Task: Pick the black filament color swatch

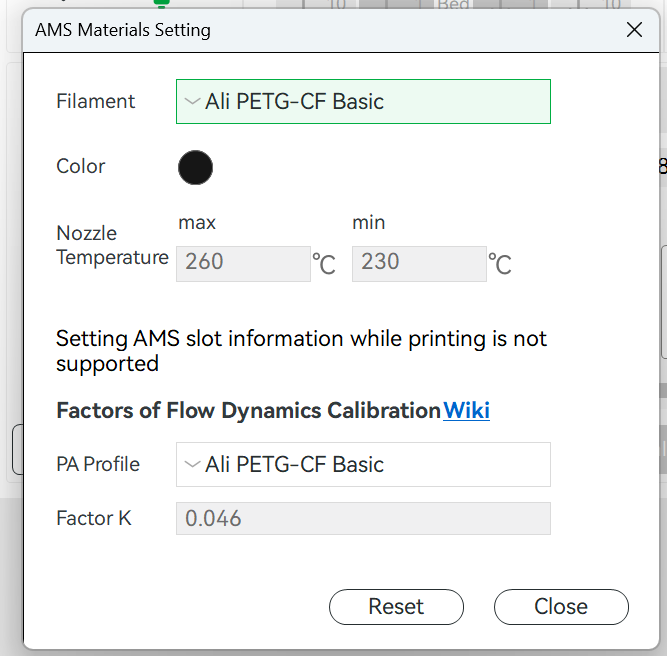Action: point(195,167)
